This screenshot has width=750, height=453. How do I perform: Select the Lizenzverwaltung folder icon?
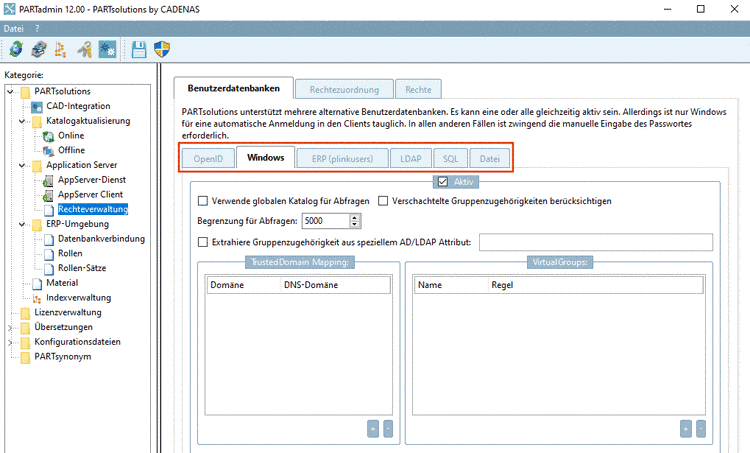tap(25, 313)
